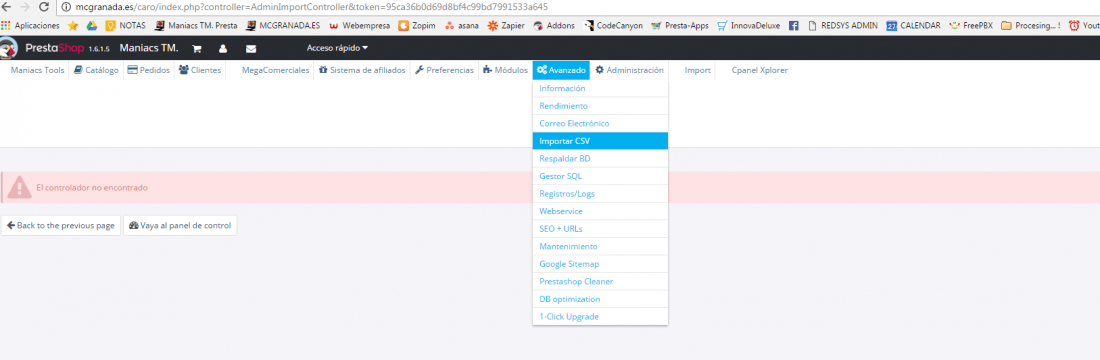
Task: Open the Zapier bookmark
Action: point(507,25)
